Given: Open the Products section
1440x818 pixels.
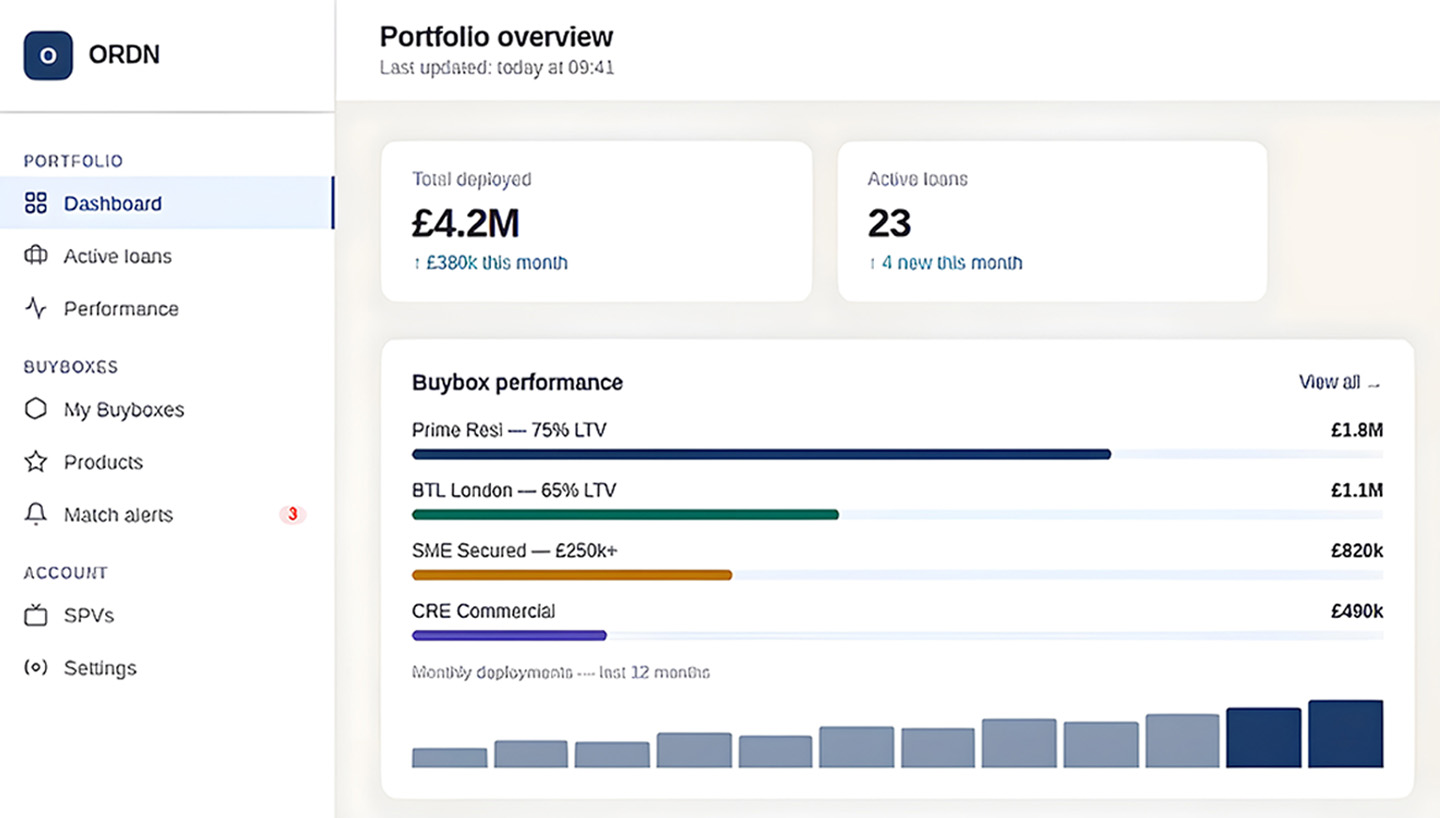Looking at the screenshot, I should (x=167, y=462).
